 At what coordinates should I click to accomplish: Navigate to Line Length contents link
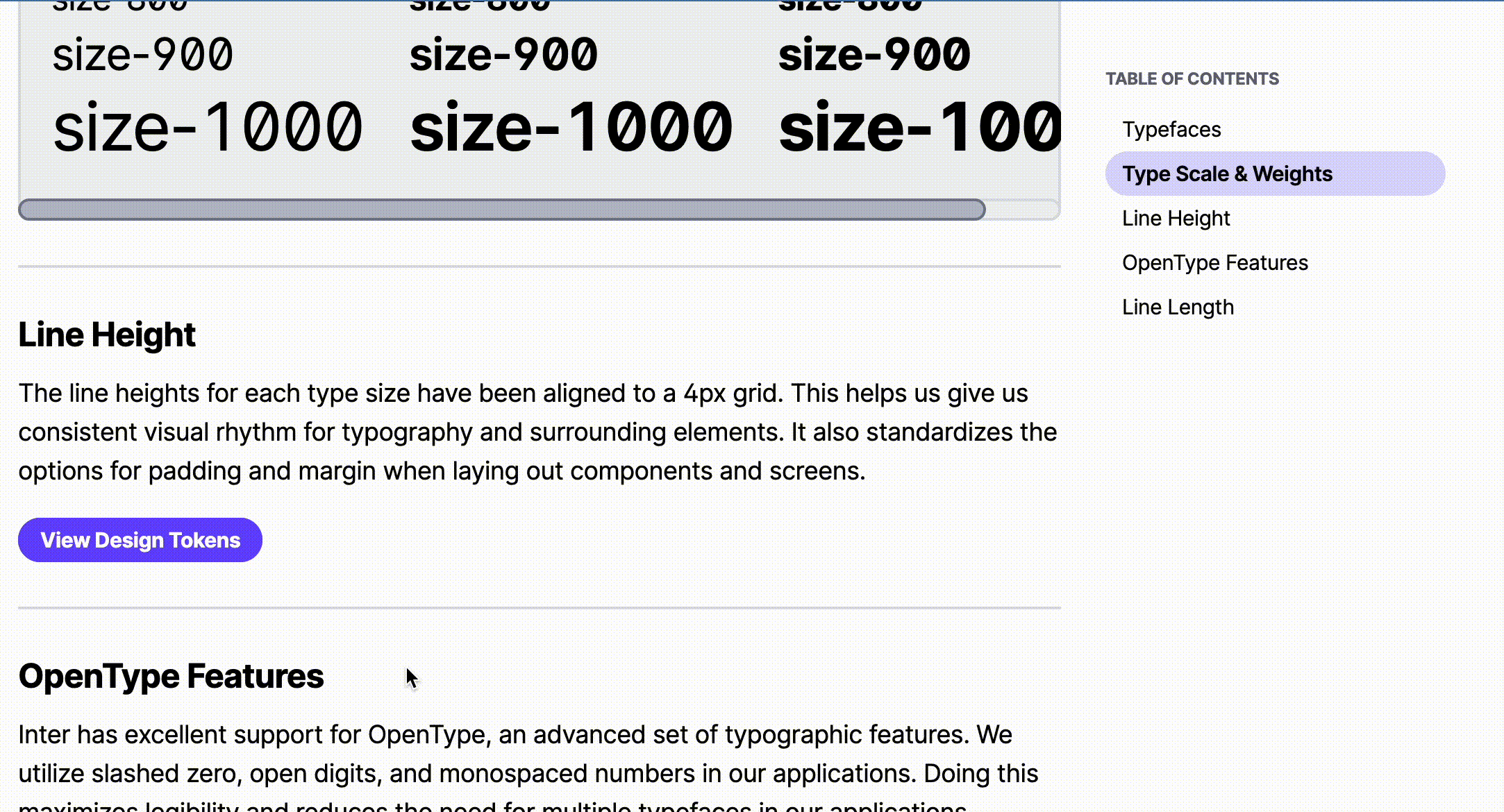[x=1178, y=307]
